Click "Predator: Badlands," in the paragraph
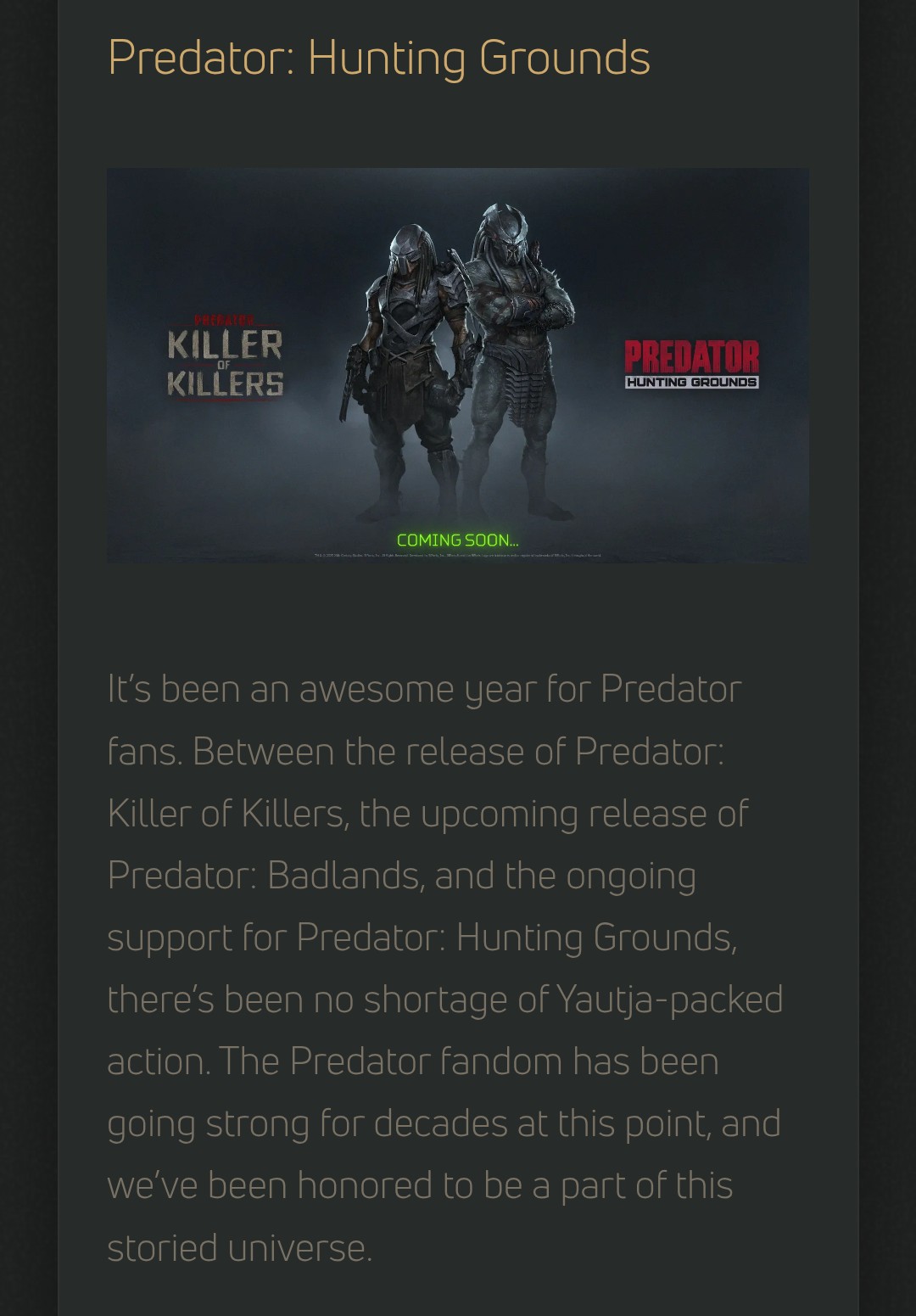916x1316 pixels. point(266,875)
